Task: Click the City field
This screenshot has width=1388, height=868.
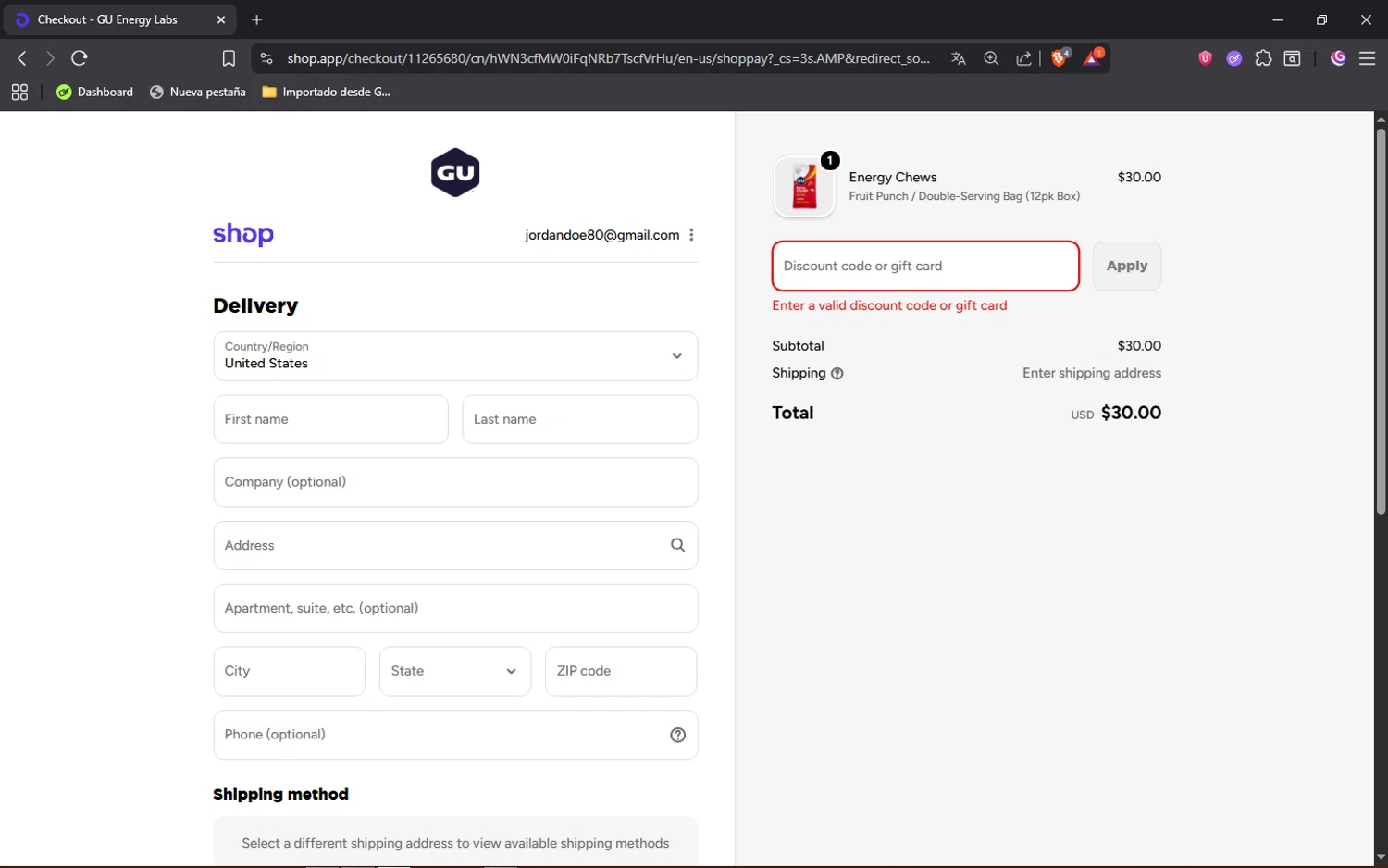Action: click(x=289, y=671)
